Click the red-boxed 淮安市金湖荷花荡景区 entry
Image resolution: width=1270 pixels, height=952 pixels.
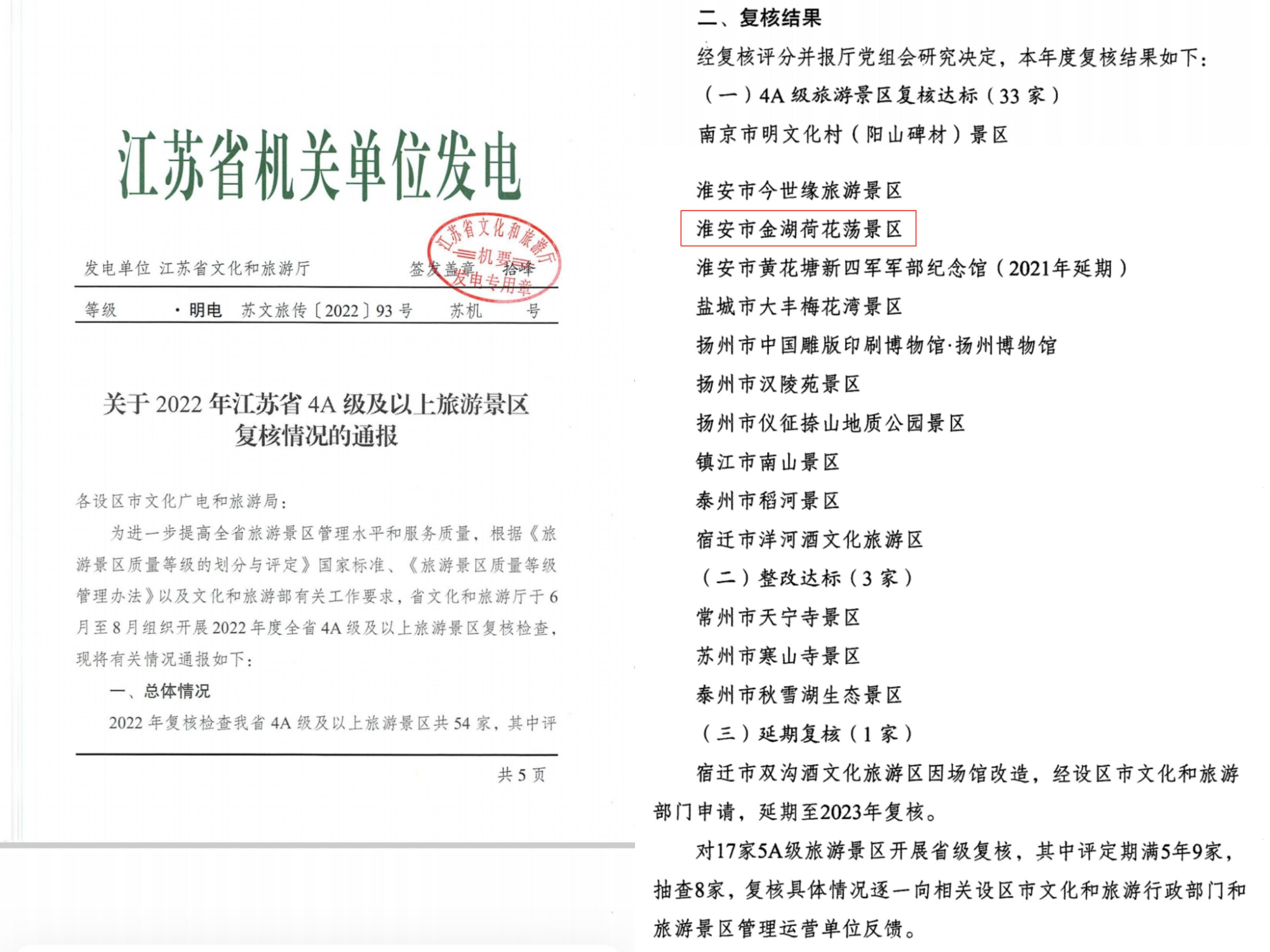point(798,228)
